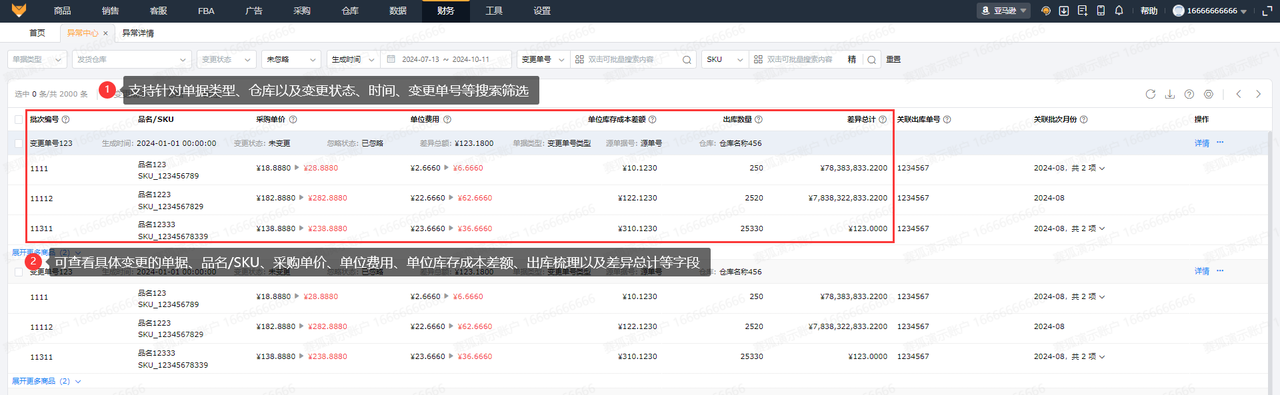Open the 变更单号 search type dropdown
1280x395 pixels.
(544, 60)
